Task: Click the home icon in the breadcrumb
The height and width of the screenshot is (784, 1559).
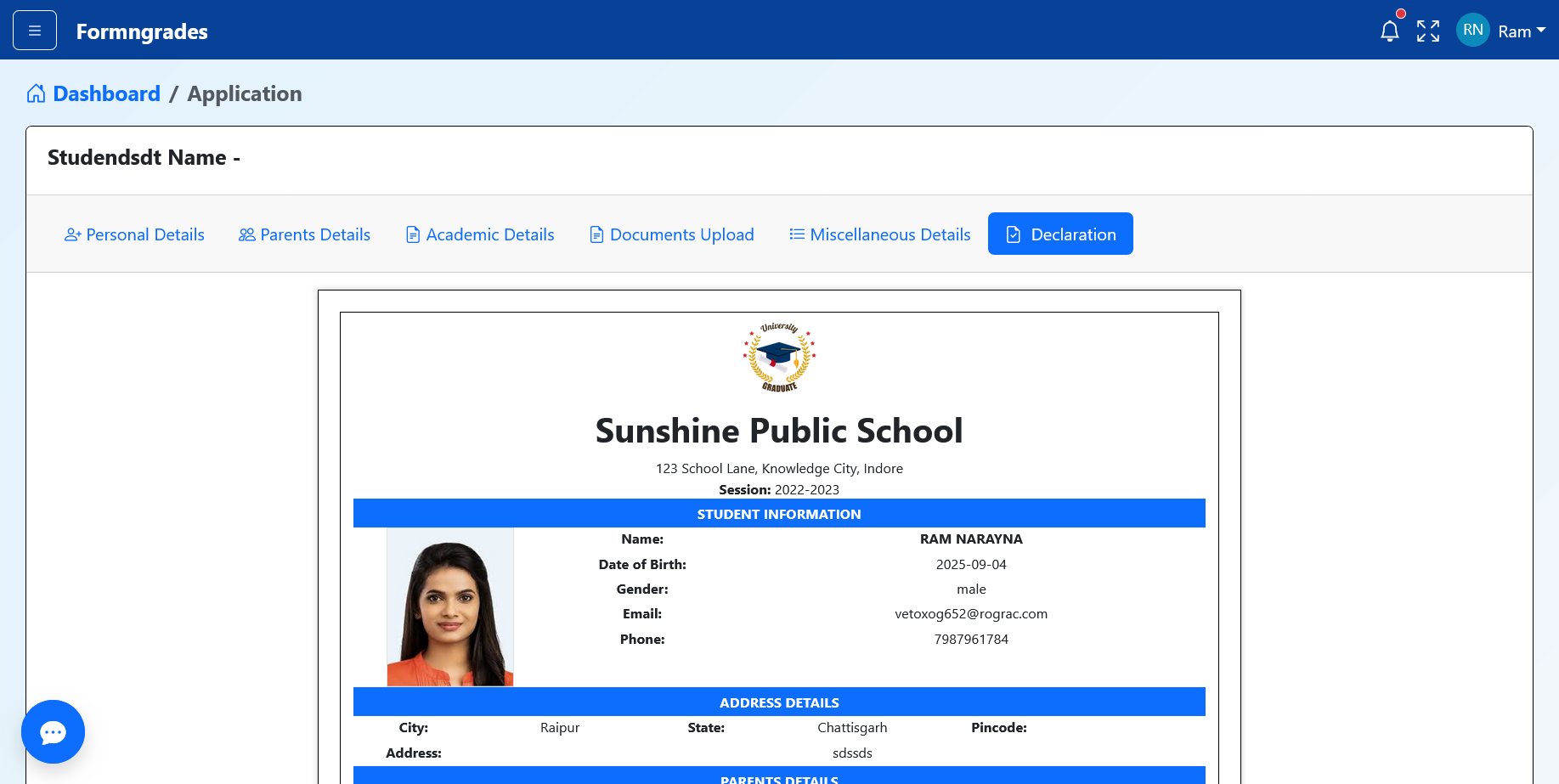Action: (x=36, y=93)
